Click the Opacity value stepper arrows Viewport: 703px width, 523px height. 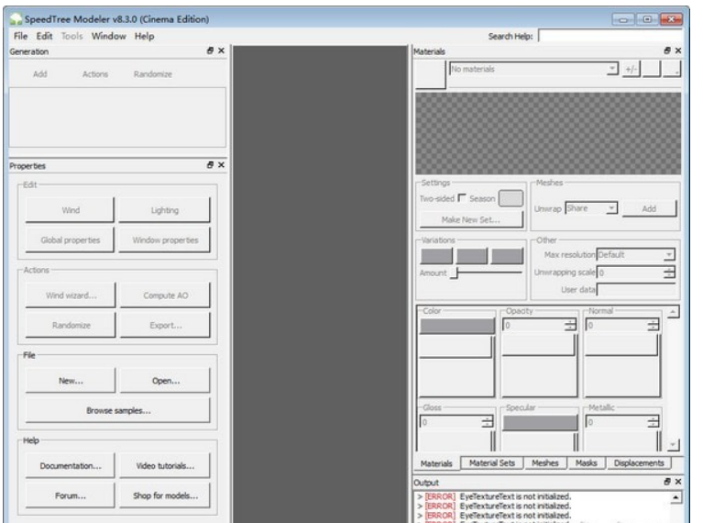point(570,325)
